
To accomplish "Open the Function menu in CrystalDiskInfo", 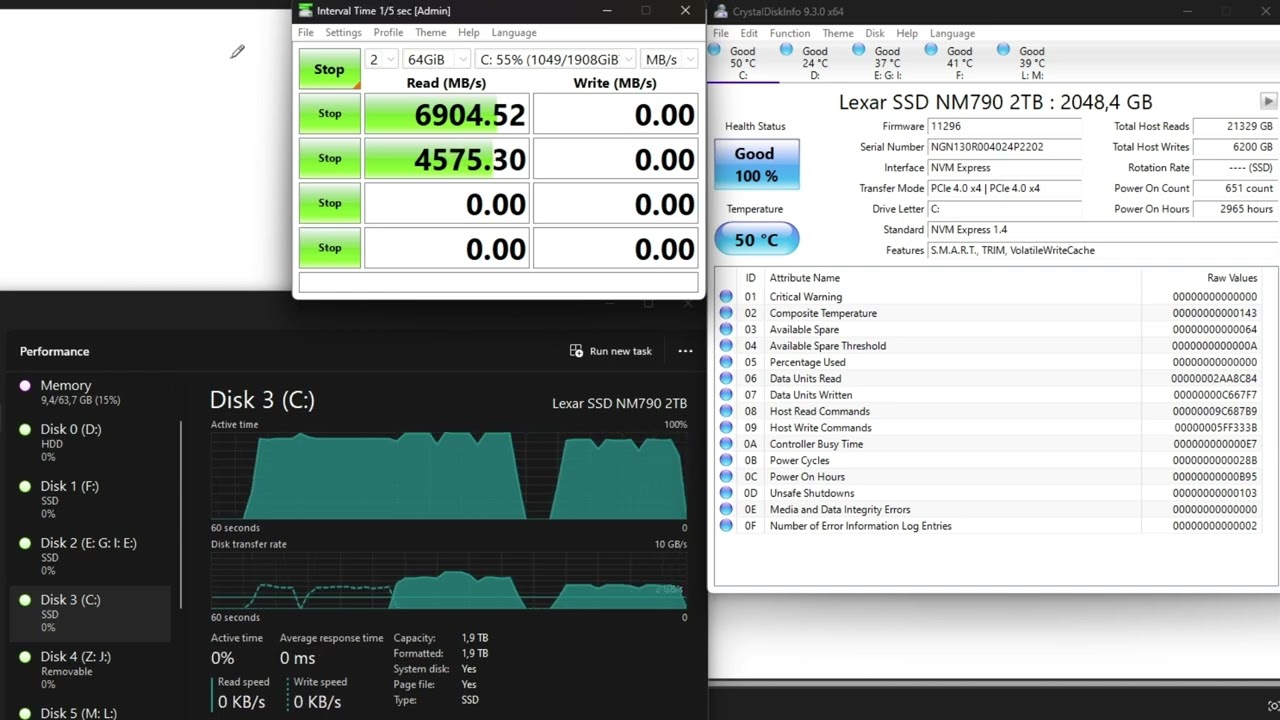I will point(790,33).
